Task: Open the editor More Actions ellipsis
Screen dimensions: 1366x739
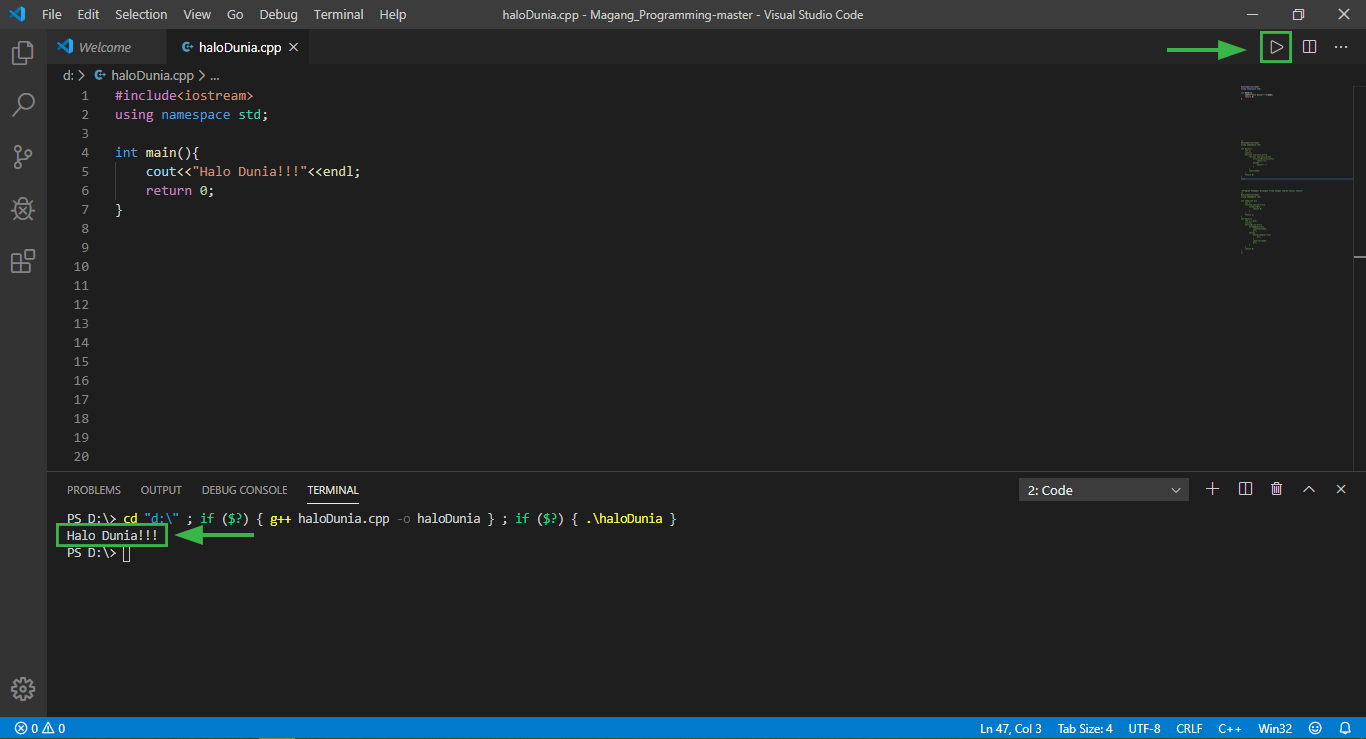Action: coord(1341,47)
